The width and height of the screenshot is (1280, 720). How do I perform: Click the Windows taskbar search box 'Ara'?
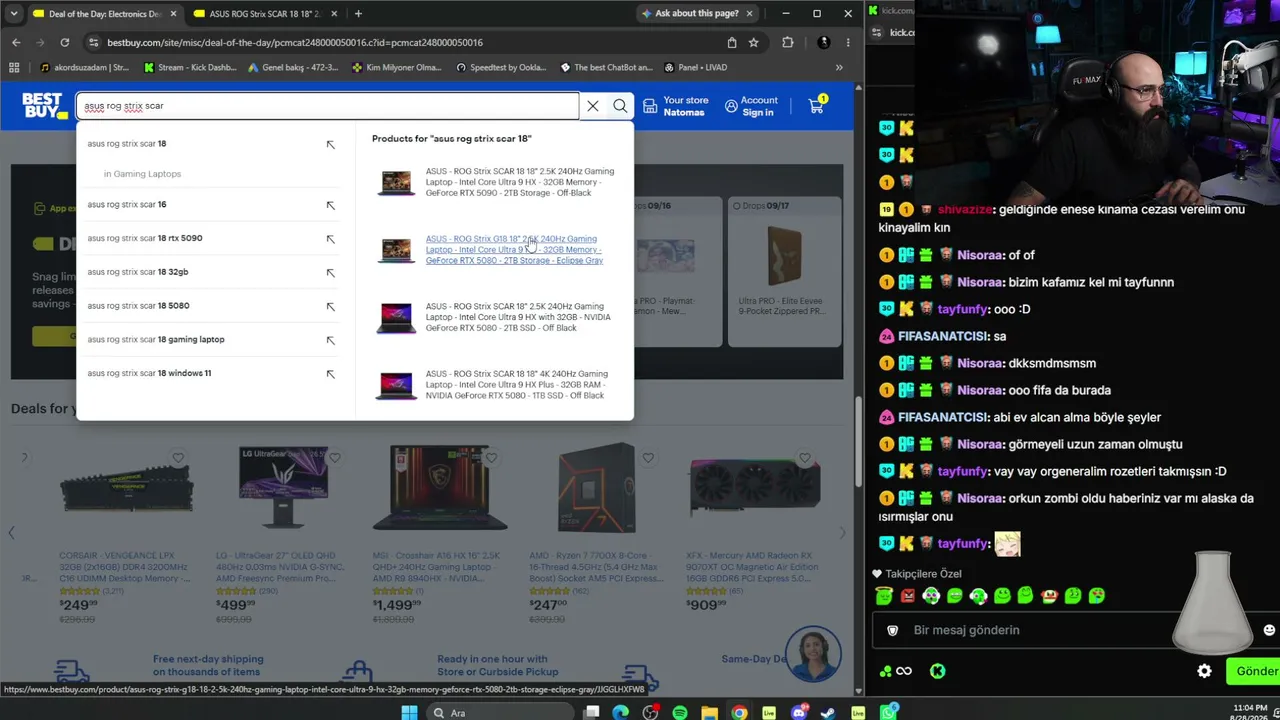tap(500, 712)
